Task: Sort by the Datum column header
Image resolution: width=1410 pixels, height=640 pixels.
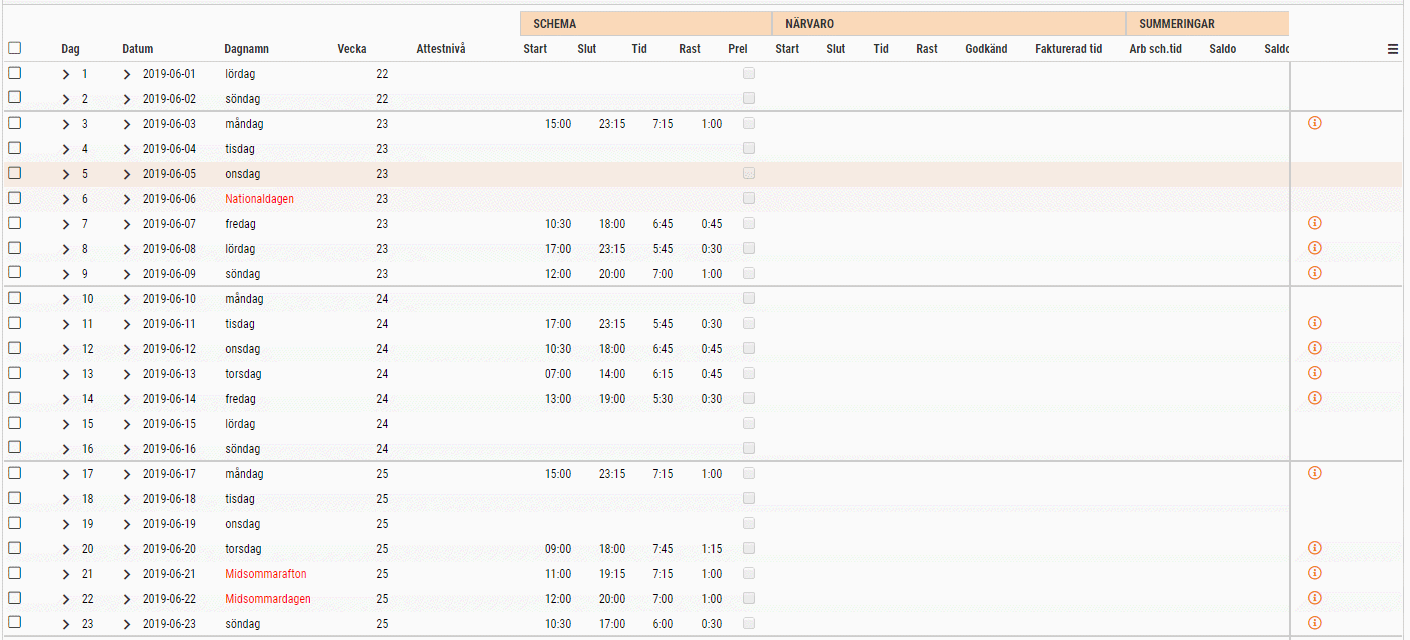Action: 138,49
